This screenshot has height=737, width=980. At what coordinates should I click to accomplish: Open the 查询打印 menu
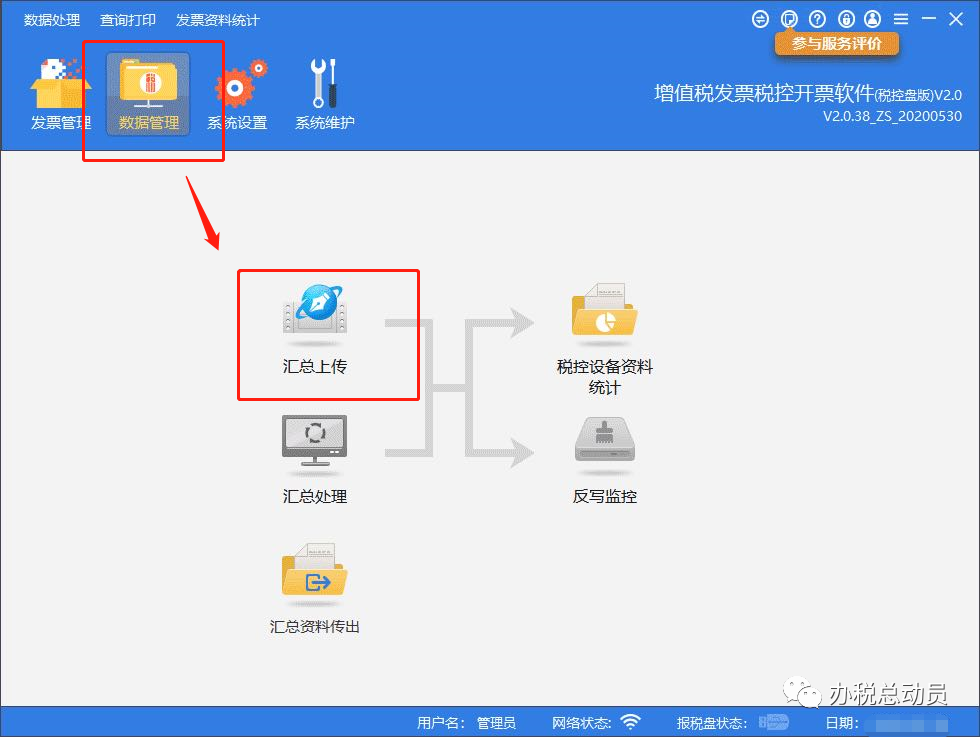(x=128, y=20)
